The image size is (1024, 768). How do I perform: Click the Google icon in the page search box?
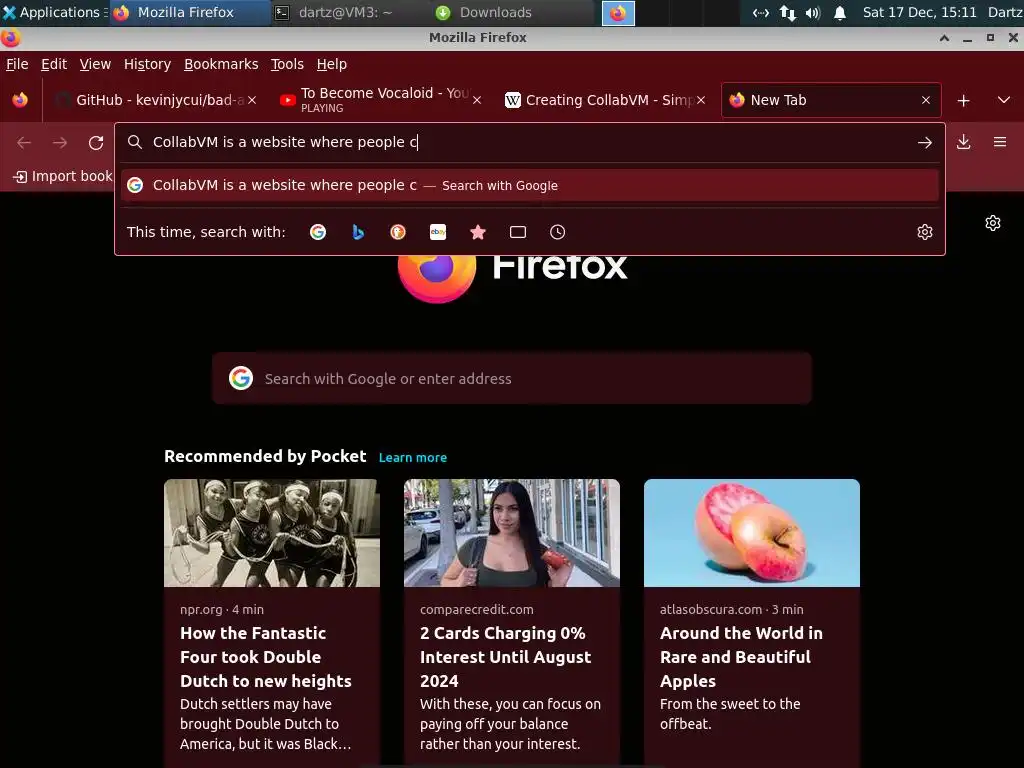[x=241, y=378]
